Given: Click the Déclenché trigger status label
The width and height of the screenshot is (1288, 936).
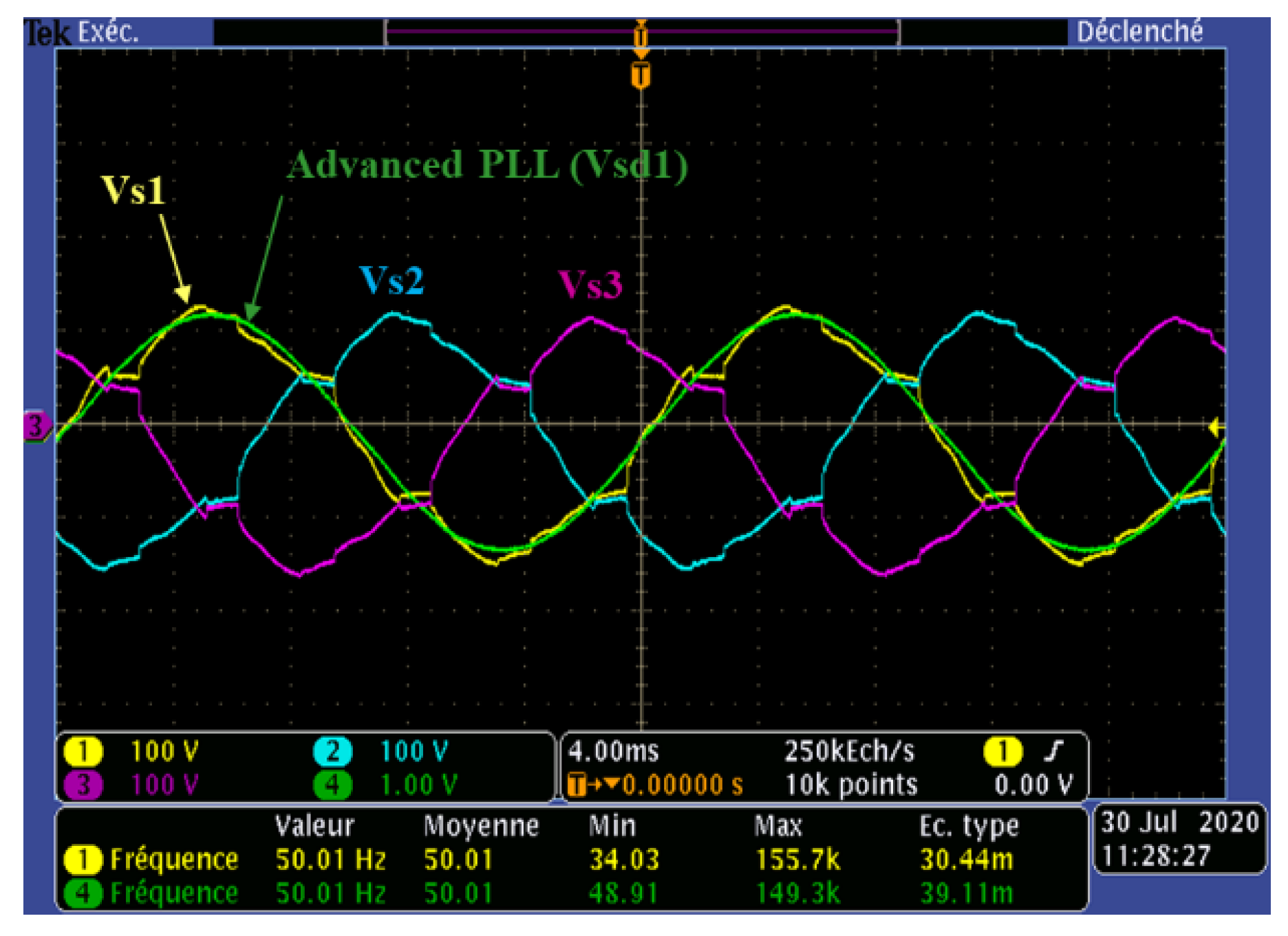Looking at the screenshot, I should (x=1139, y=32).
